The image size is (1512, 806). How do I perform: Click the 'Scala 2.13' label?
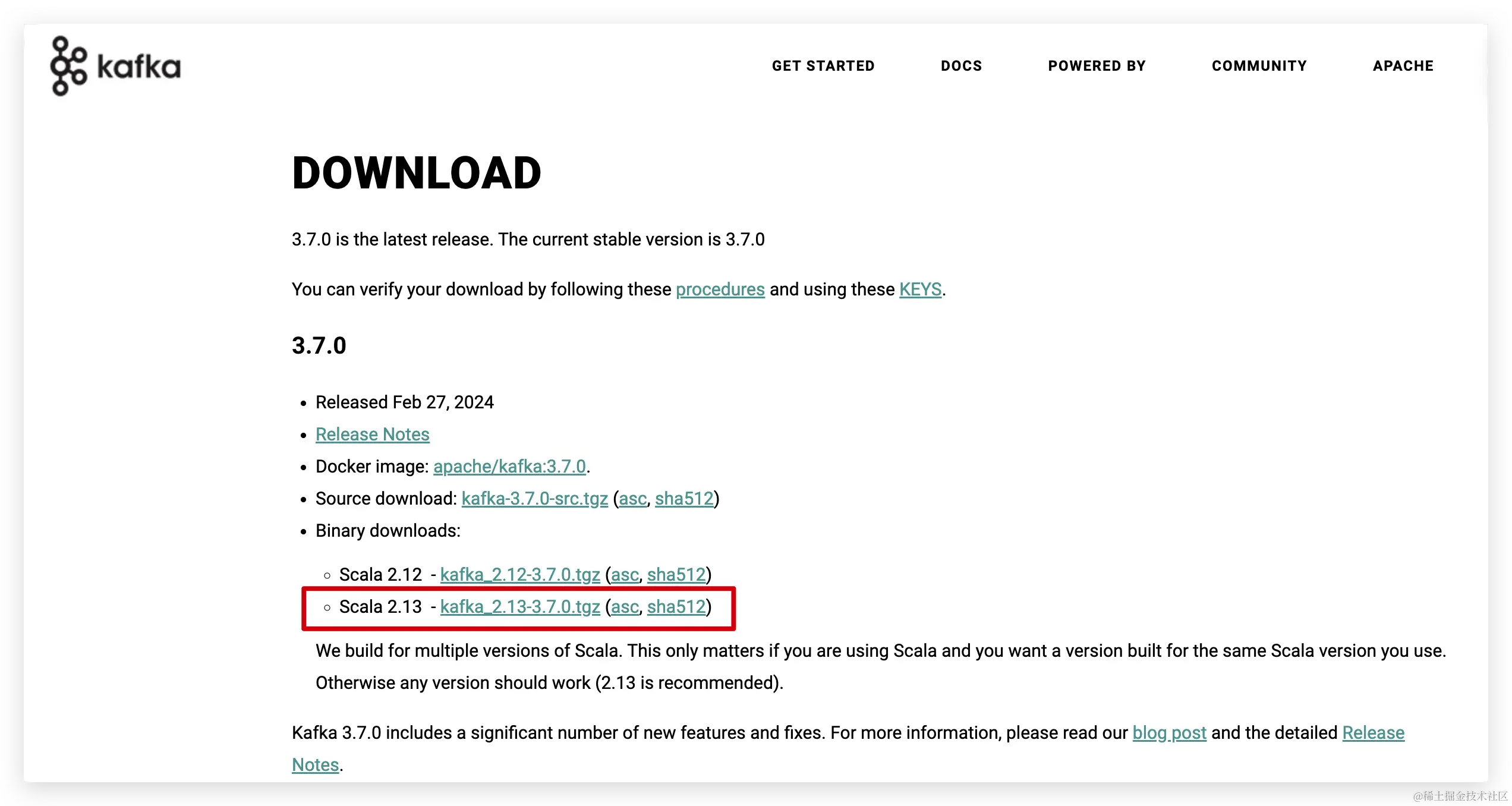pyautogui.click(x=380, y=607)
